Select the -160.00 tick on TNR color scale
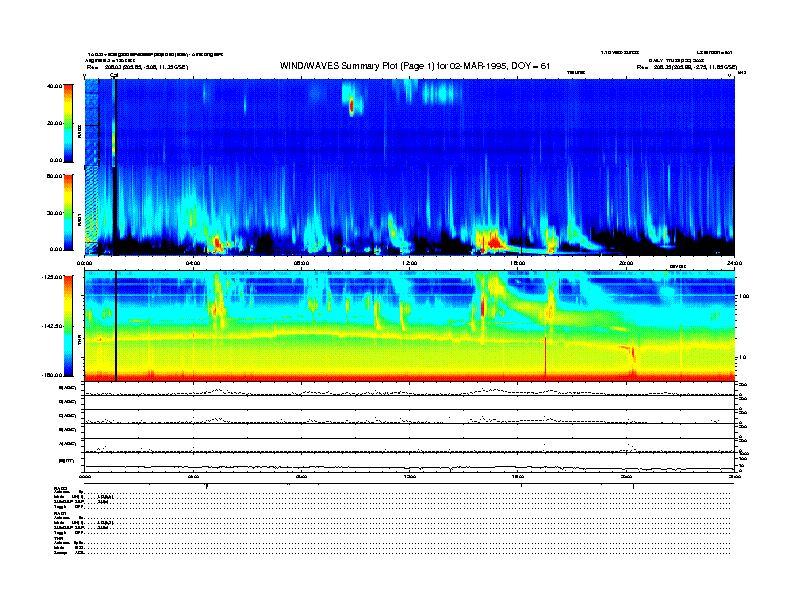The height and width of the screenshot is (612, 792). [x=53, y=375]
